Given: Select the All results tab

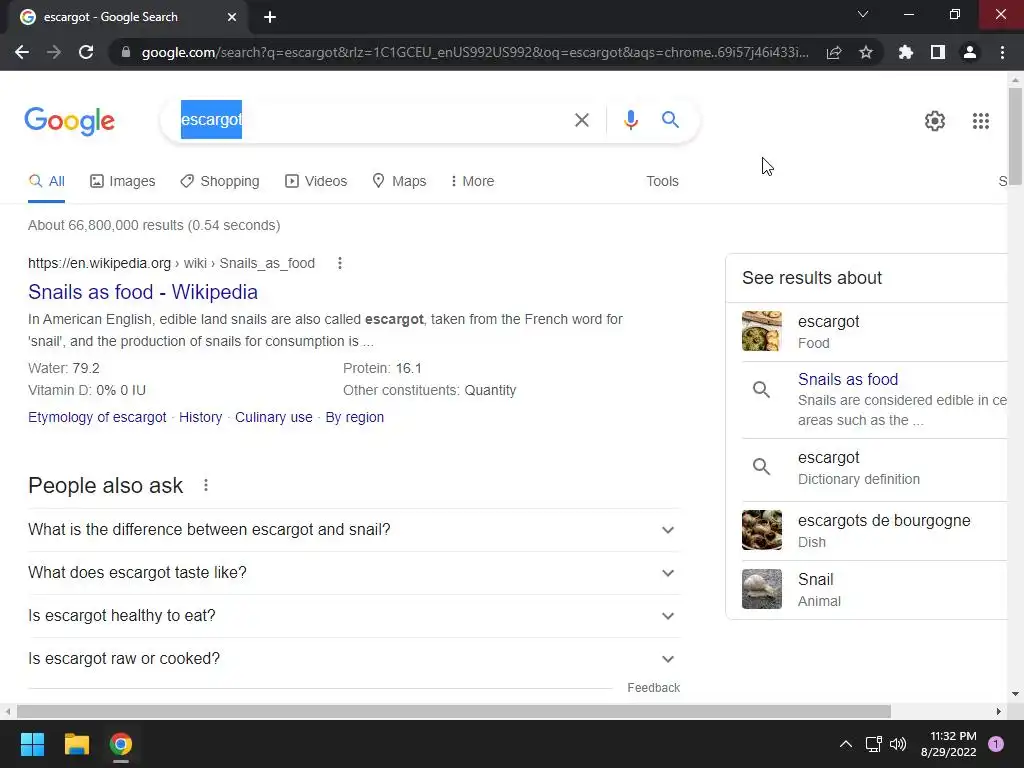Looking at the screenshot, I should coord(46,181).
